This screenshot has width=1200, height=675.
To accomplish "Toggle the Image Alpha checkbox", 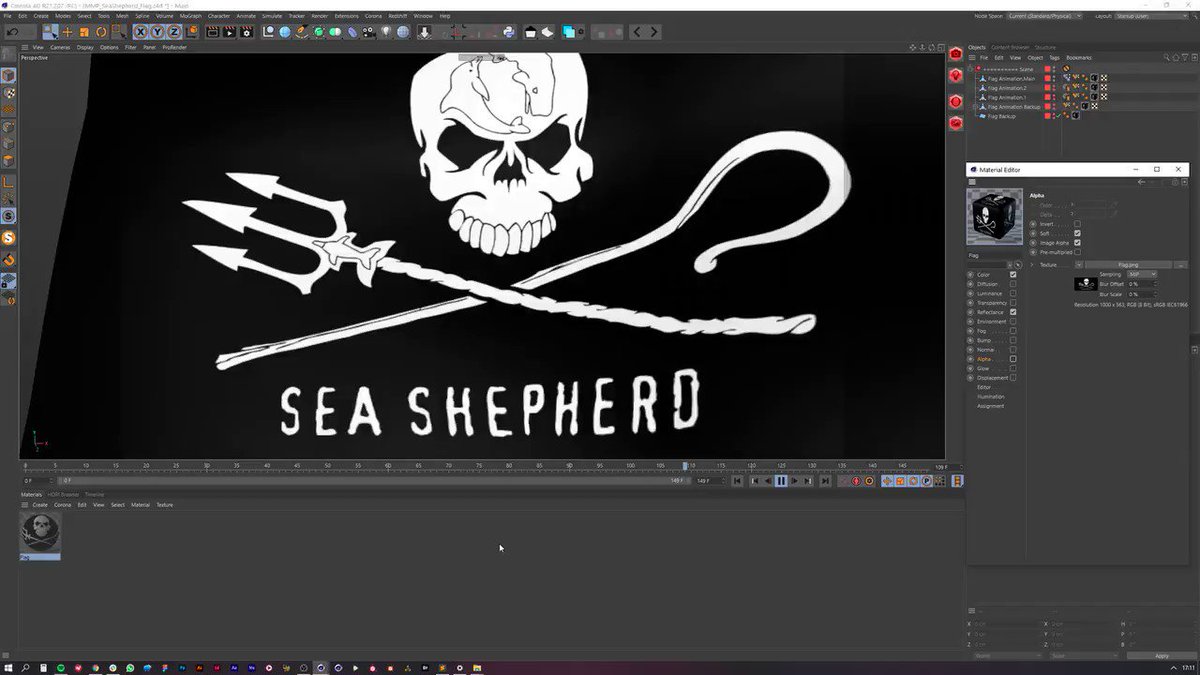I will 1077,243.
